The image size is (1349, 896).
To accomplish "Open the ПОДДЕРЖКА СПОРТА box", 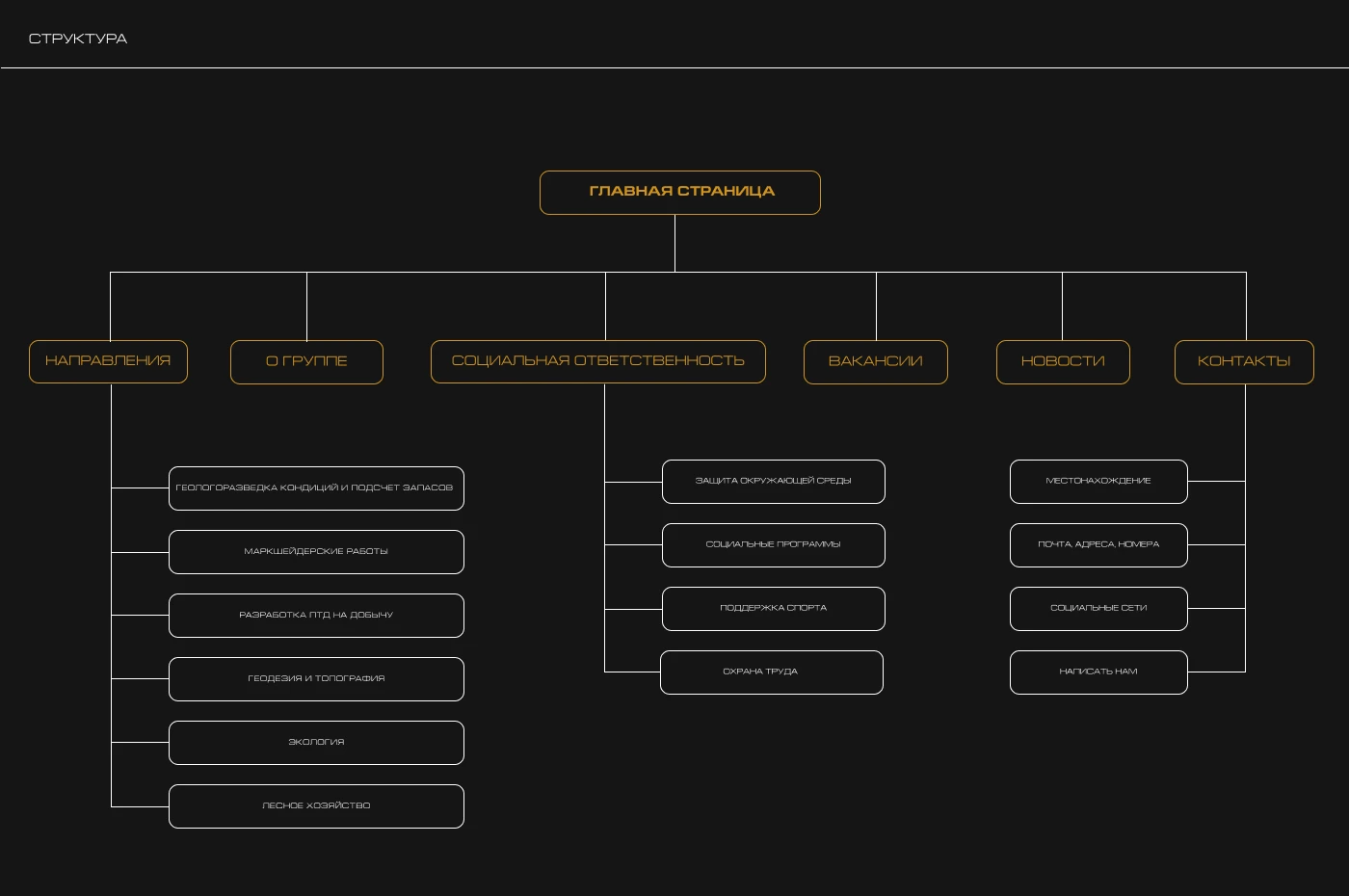I will click(773, 609).
